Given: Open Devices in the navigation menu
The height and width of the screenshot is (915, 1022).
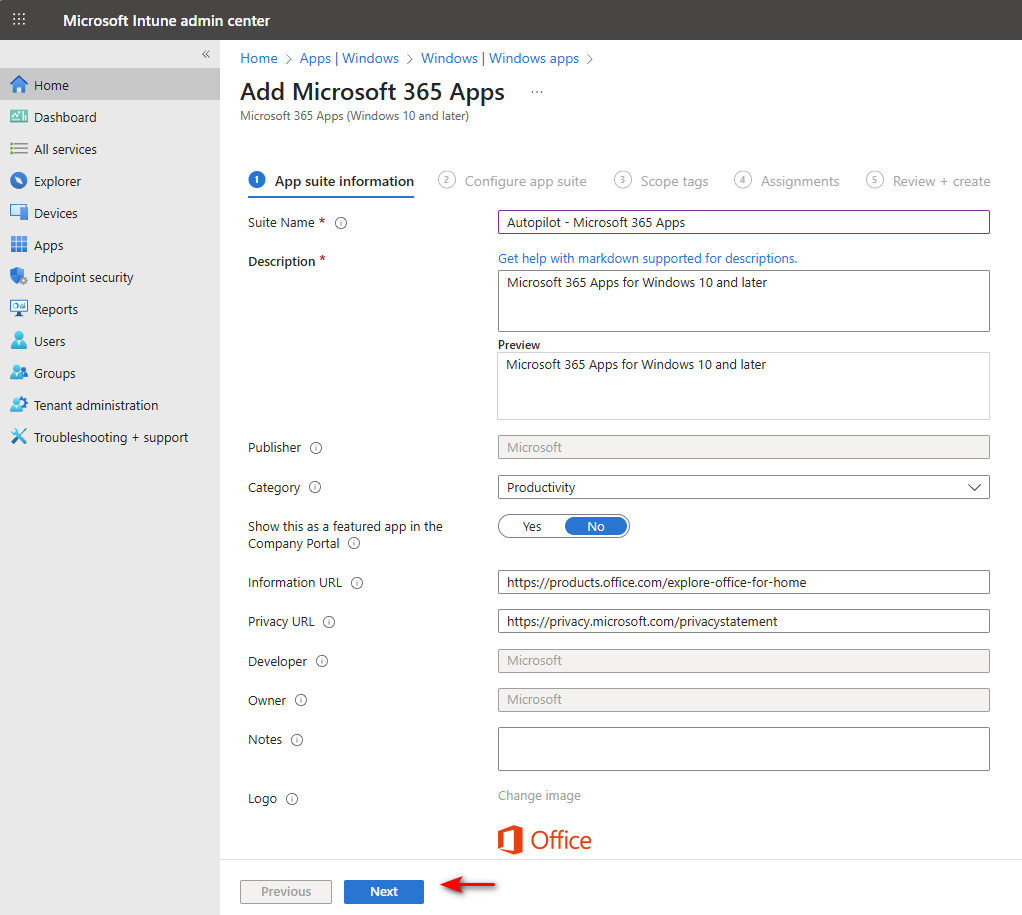Looking at the screenshot, I should tap(55, 213).
